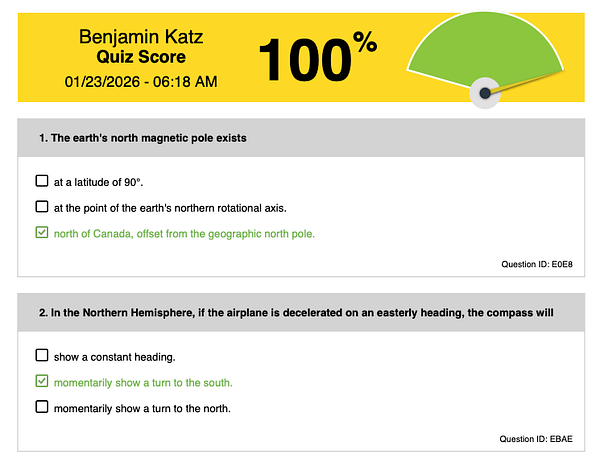
Task: Check the 'turn to the north' checkbox
Action: pos(41,407)
